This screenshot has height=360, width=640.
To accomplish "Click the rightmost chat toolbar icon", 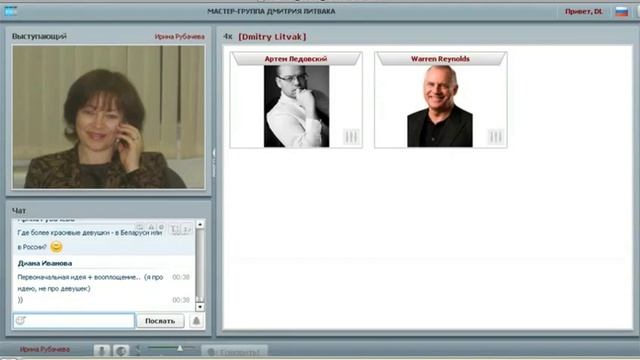I will click(x=187, y=229).
